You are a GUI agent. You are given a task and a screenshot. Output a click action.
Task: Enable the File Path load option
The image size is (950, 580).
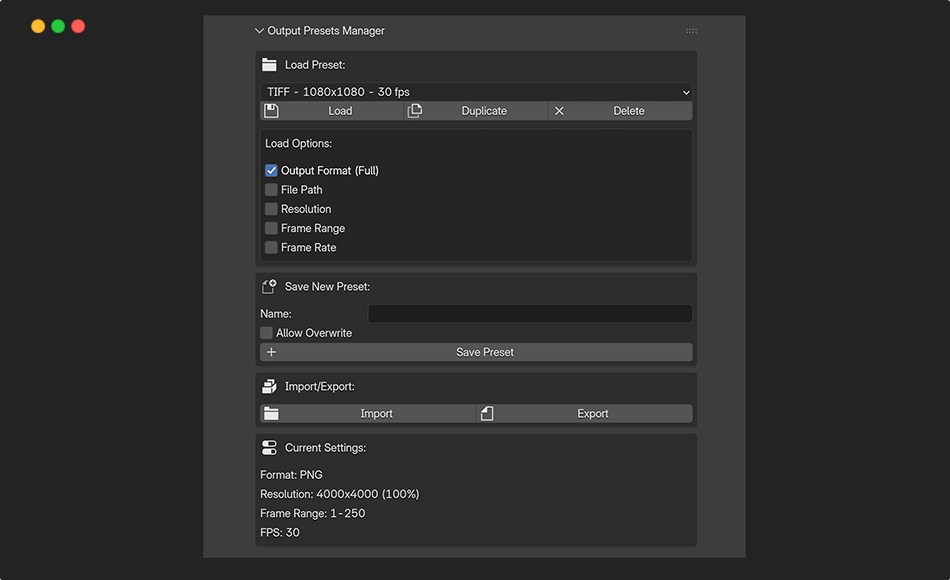pos(270,189)
